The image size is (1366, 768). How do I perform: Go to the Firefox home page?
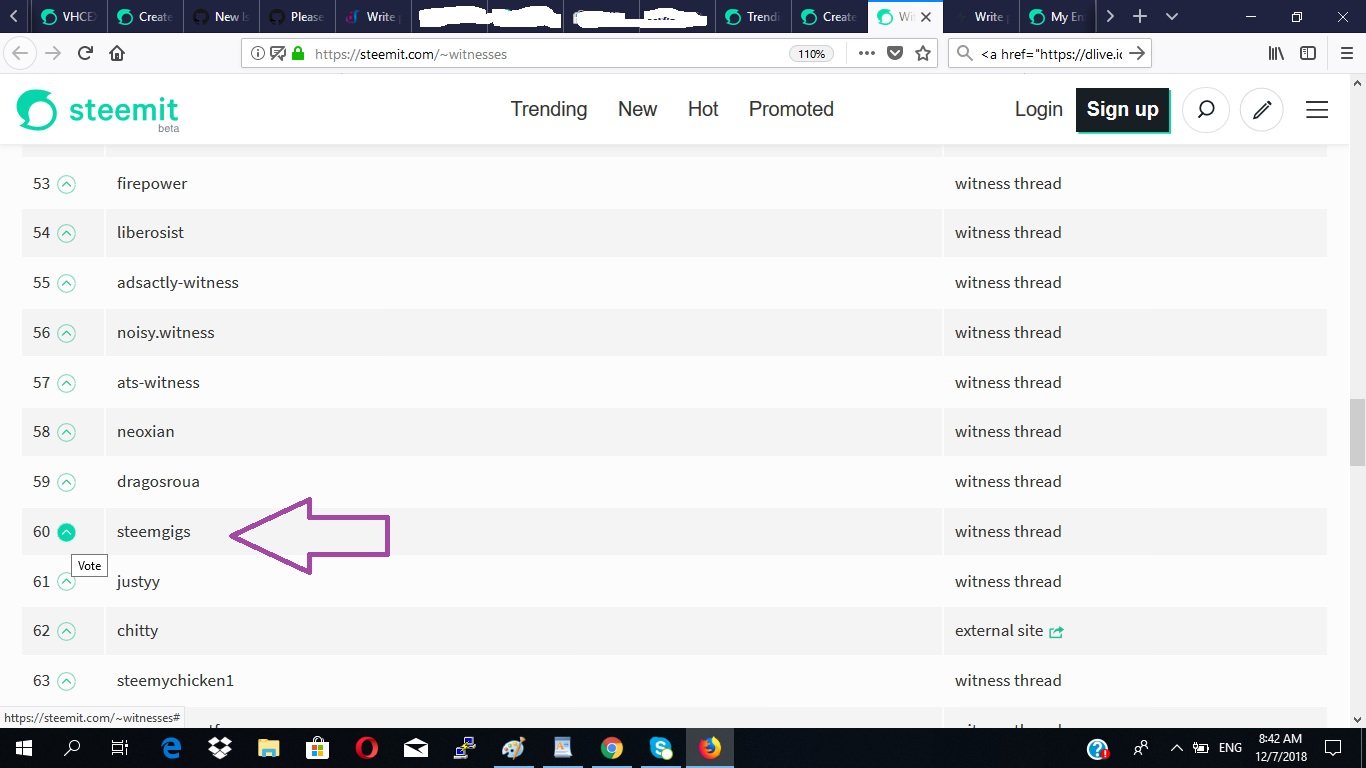[117, 53]
